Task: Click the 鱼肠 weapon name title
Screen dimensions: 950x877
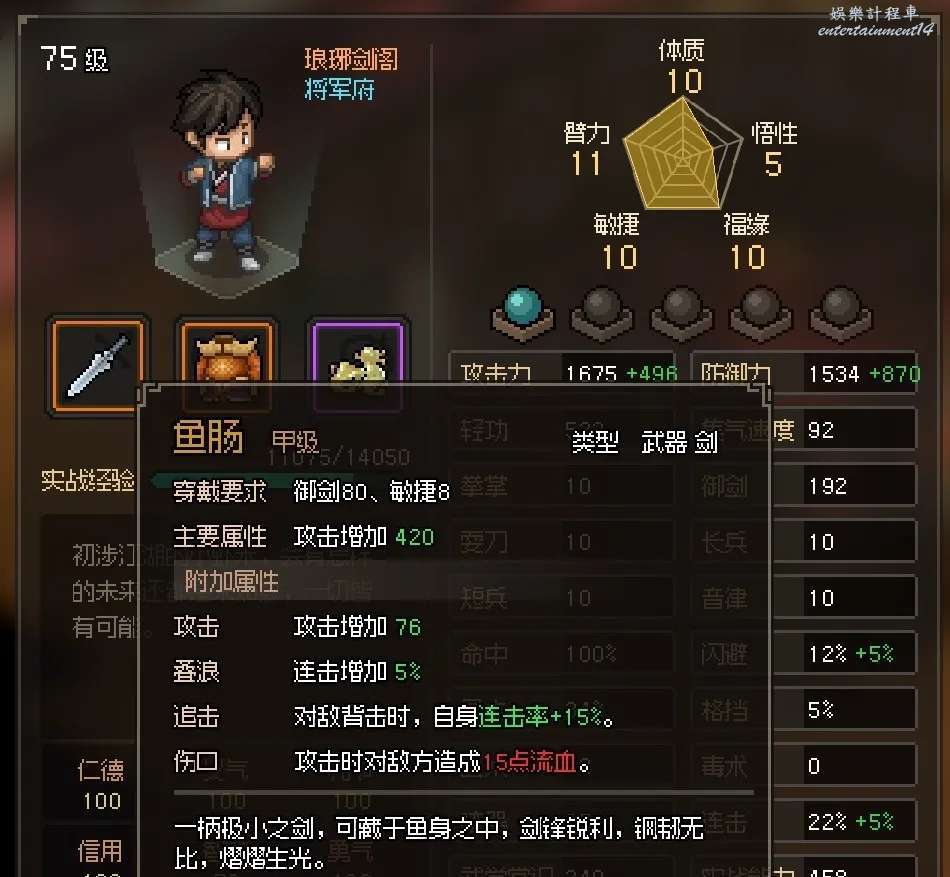Action: [208, 436]
